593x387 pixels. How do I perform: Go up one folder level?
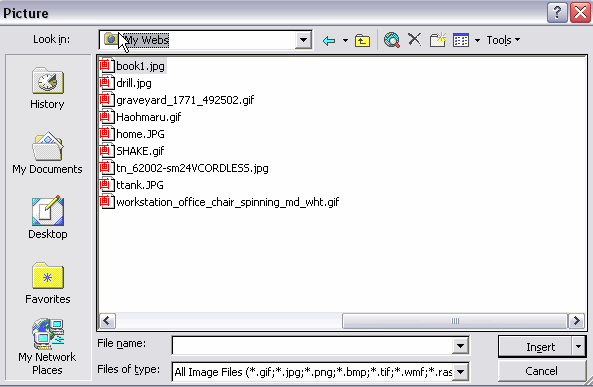pos(362,40)
